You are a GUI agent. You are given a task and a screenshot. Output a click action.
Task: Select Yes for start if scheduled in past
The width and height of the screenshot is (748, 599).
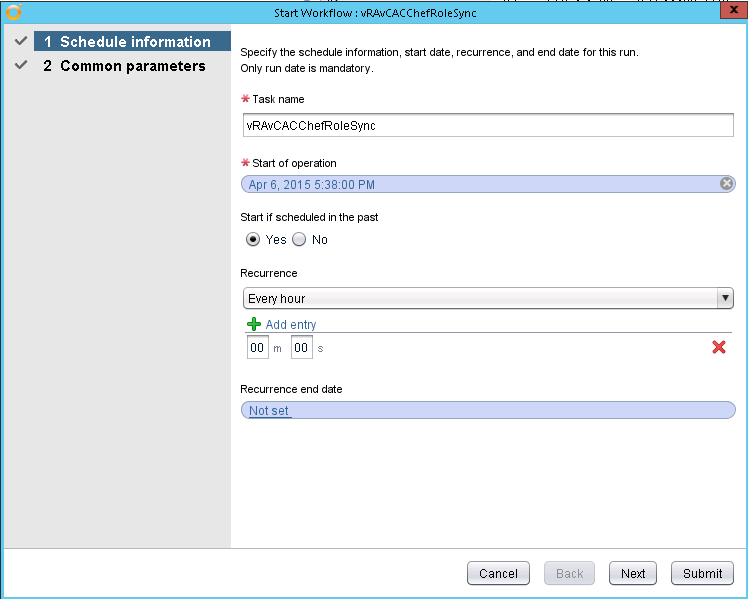[253, 240]
